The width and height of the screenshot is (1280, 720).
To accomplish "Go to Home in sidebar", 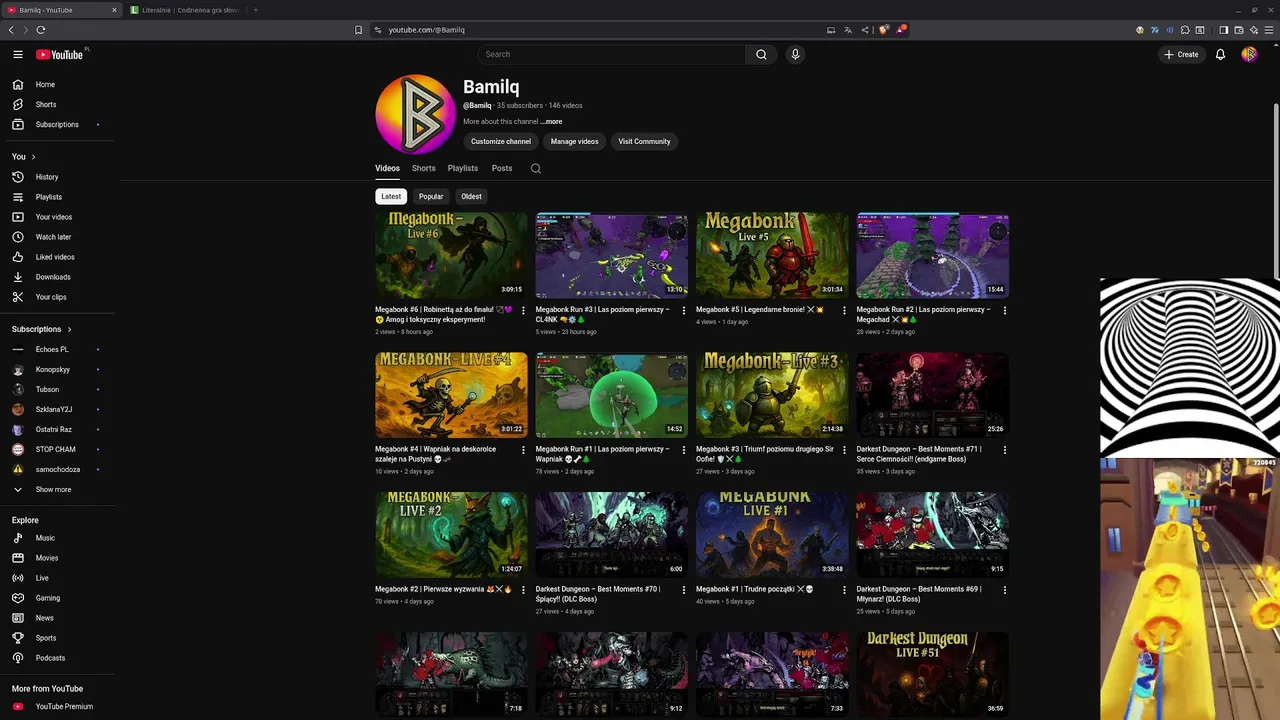I will point(59,84).
